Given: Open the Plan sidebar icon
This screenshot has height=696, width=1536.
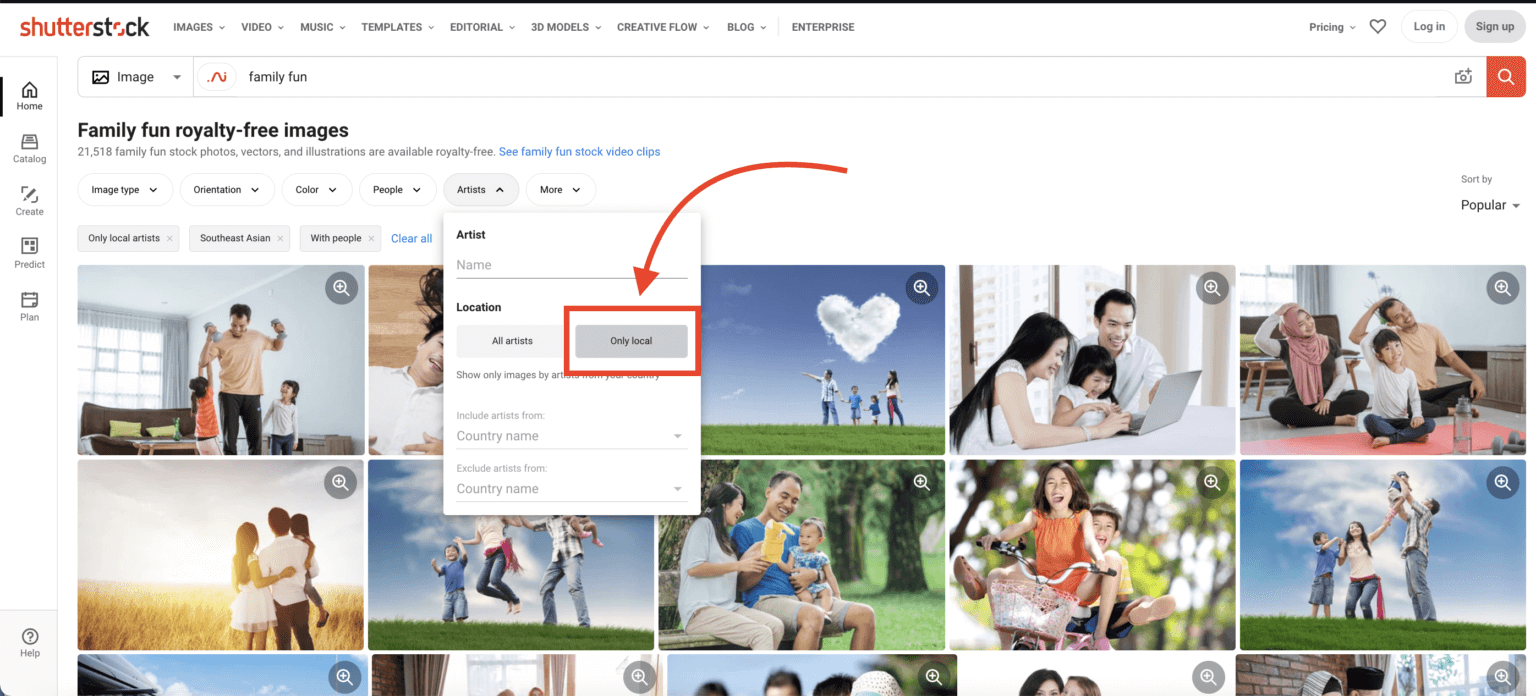Looking at the screenshot, I should click(29, 306).
